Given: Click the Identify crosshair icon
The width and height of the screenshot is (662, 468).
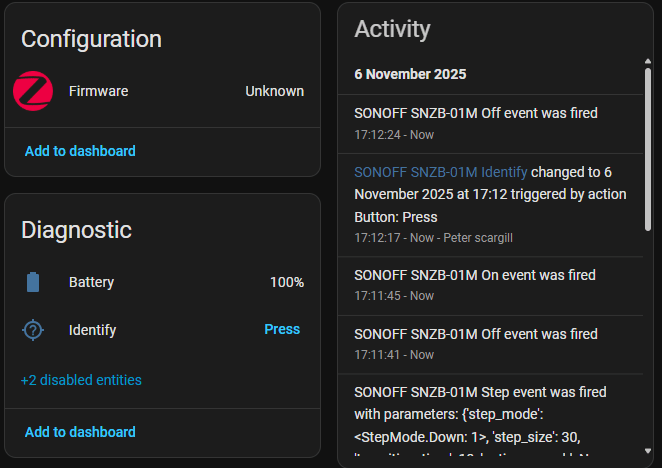Looking at the screenshot, I should pos(33,329).
